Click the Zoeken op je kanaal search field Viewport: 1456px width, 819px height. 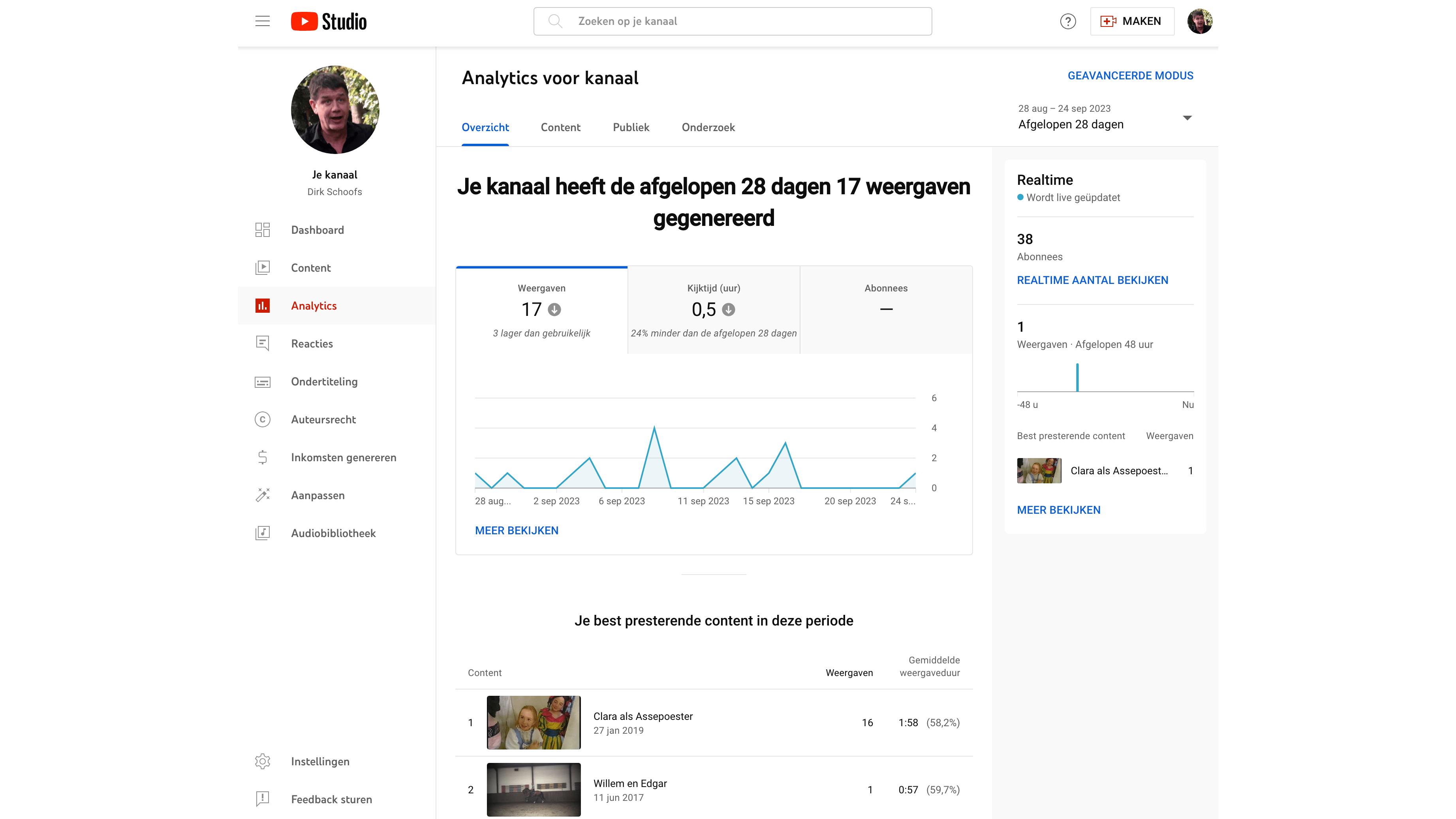click(733, 21)
